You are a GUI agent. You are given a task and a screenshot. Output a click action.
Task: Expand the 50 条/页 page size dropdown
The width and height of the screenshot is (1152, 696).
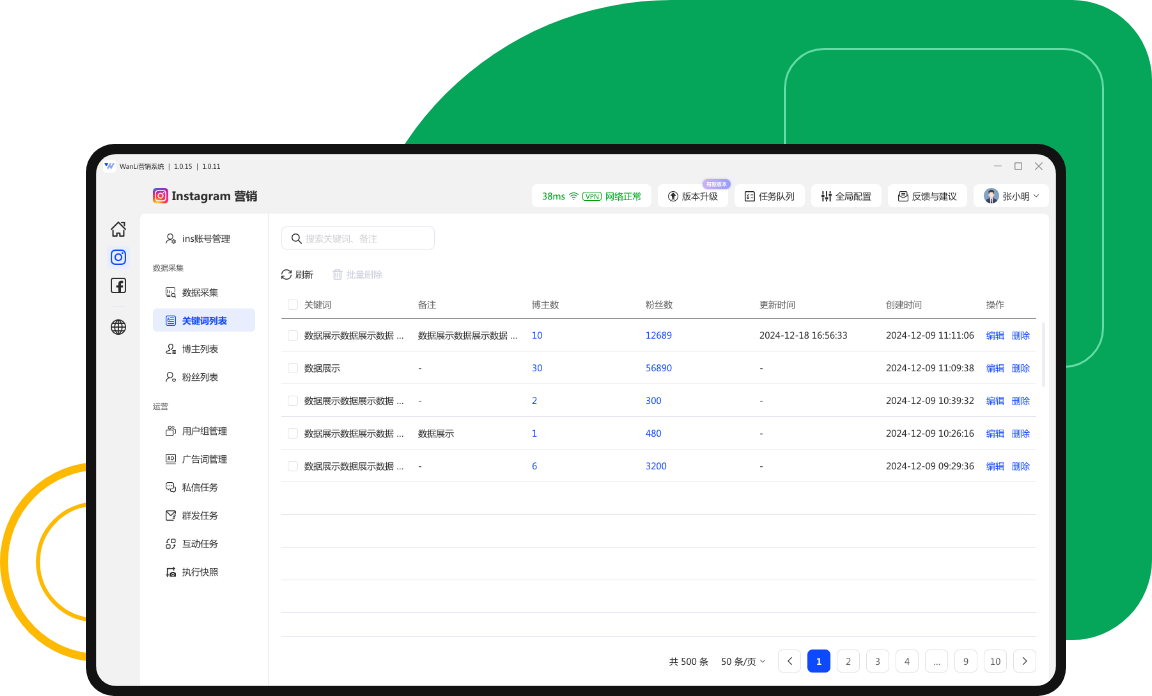click(743, 661)
